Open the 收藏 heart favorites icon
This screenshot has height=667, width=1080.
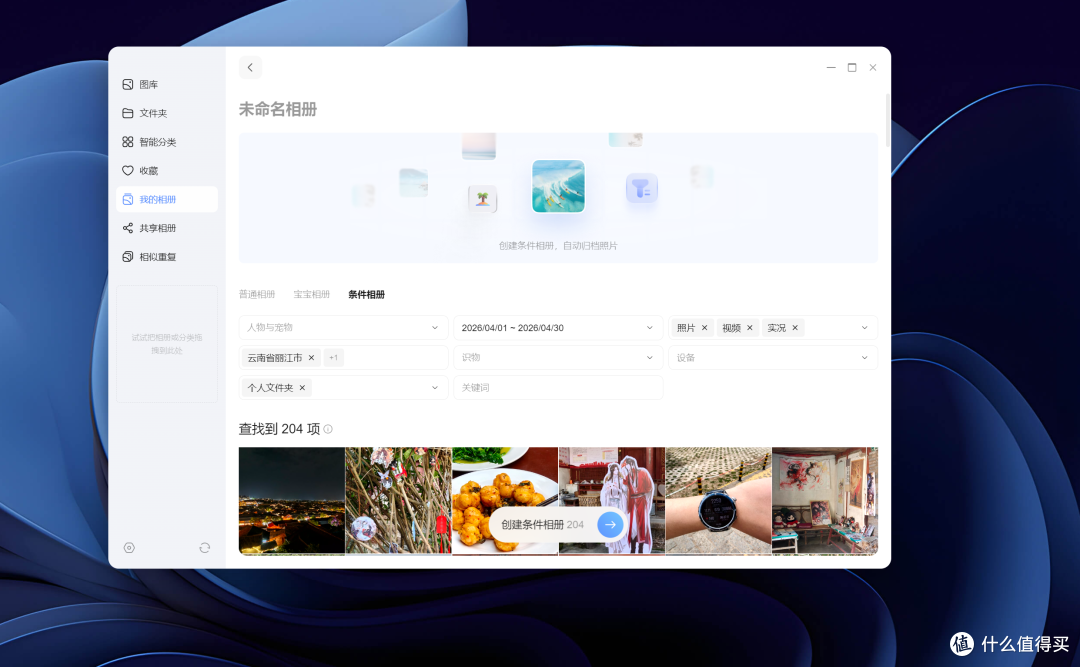(x=127, y=170)
